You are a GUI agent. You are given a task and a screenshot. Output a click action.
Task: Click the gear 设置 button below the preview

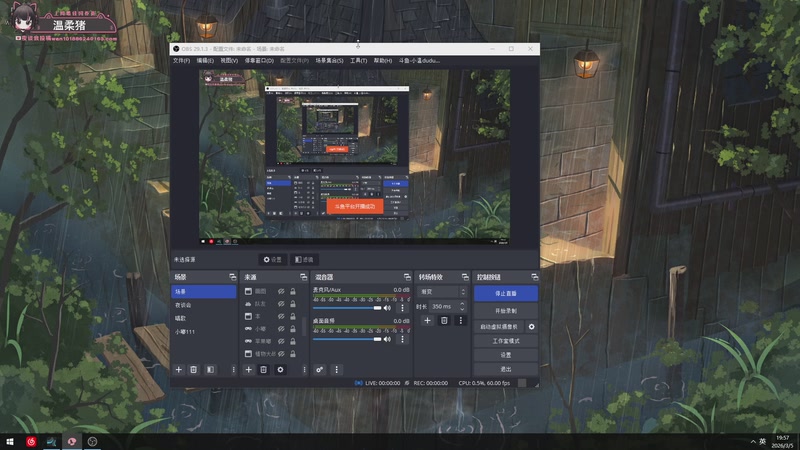272,260
